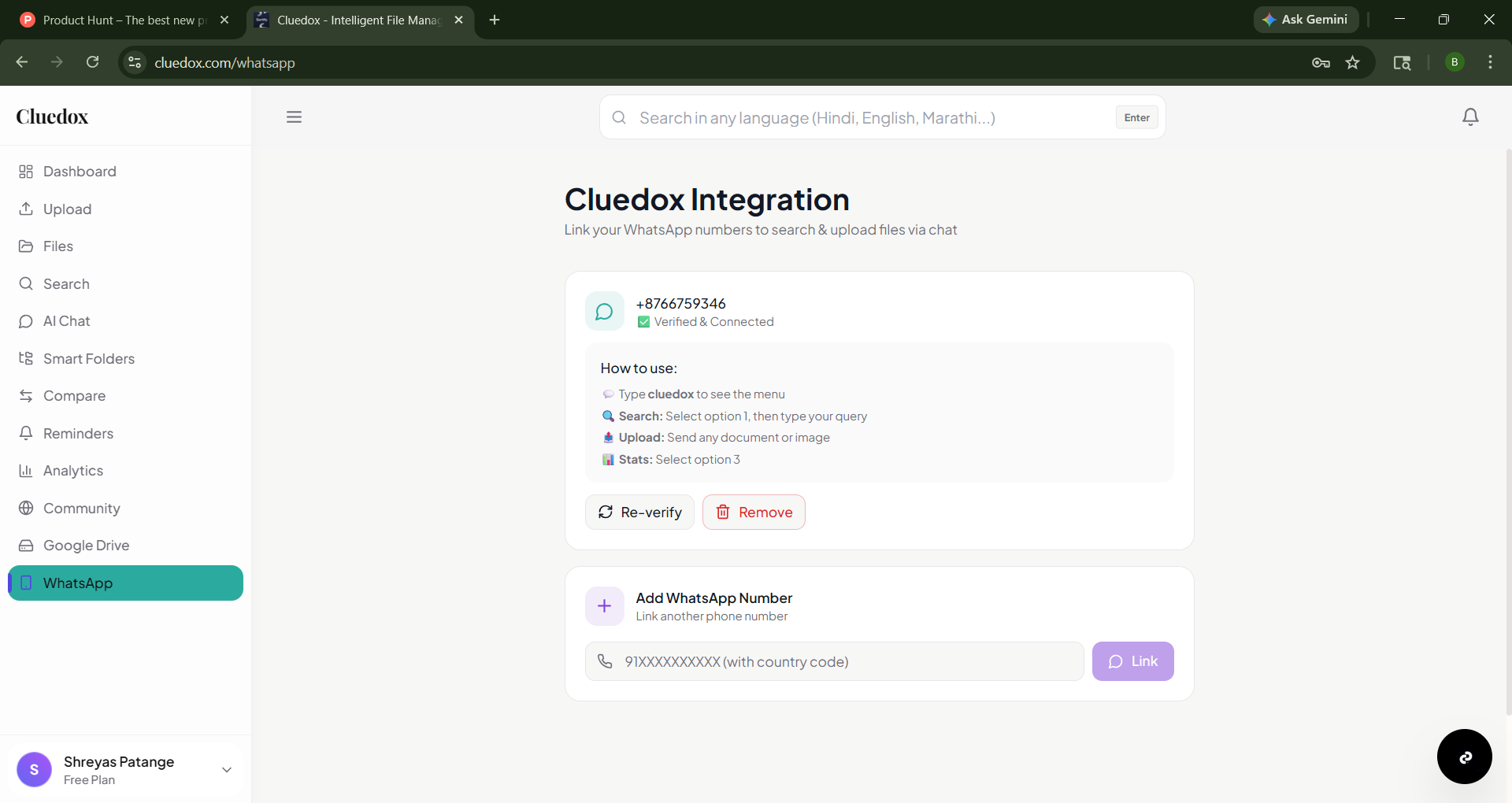
Task: Open the Dashboard page from sidebar
Action: coord(125,172)
